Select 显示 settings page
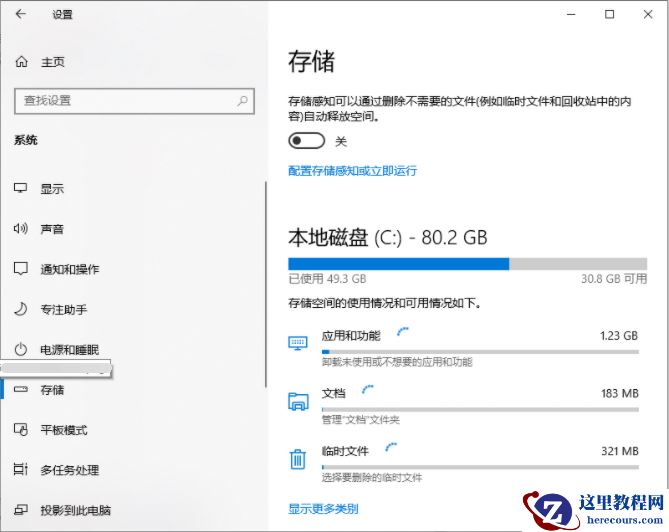The width and height of the screenshot is (669, 532). [x=52, y=189]
